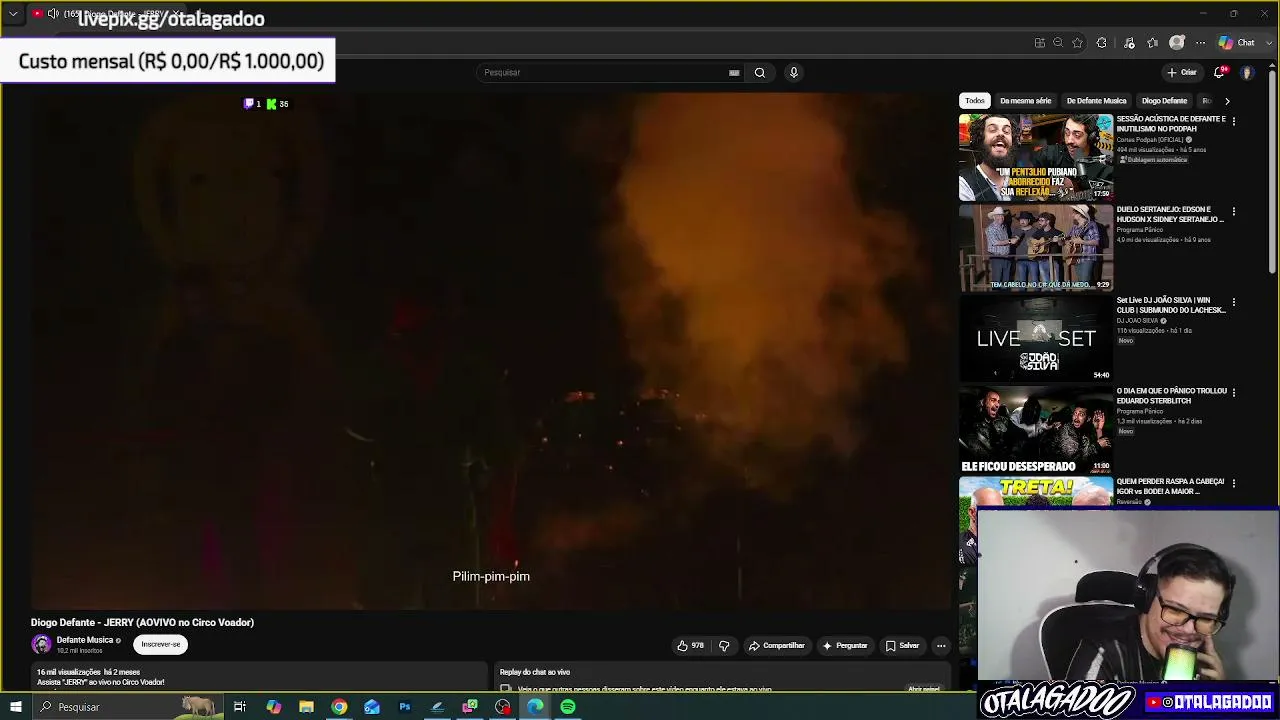1280x720 pixels.
Task: Open YouTube notifications bell
Action: [1219, 72]
